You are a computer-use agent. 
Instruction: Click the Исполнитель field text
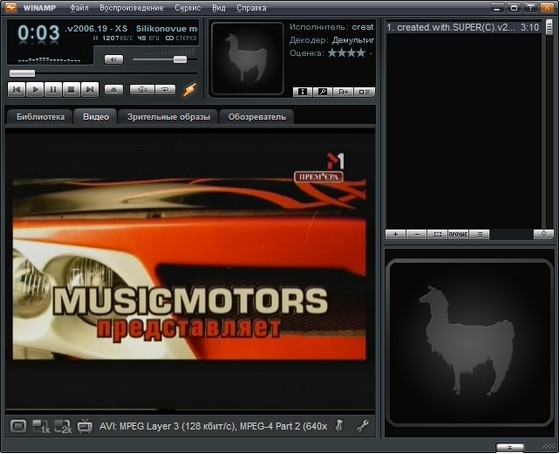pyautogui.click(x=331, y=27)
